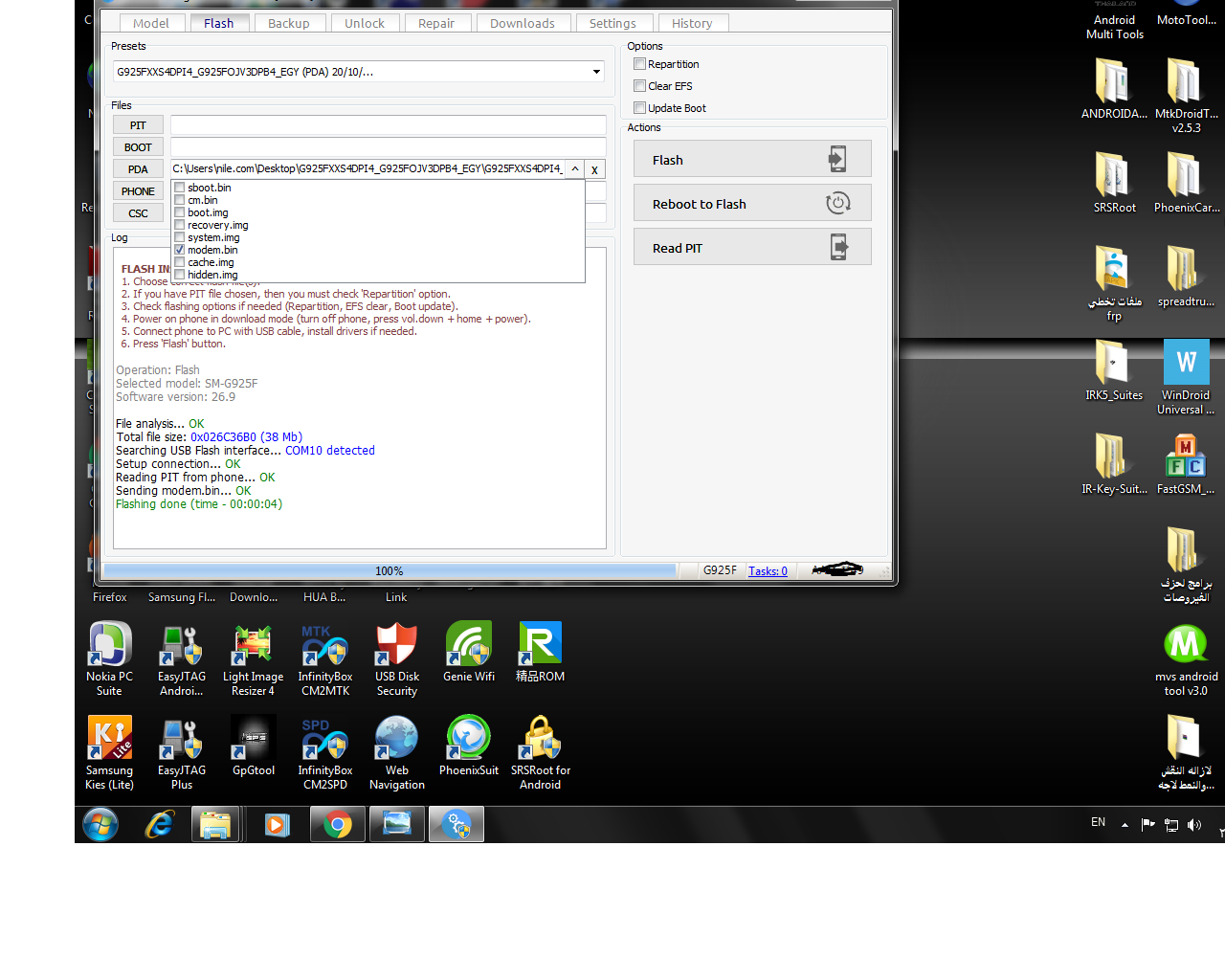This screenshot has width=1225, height=980.
Task: Launch InfinityBox CM2MTK shortcut
Action: click(325, 657)
